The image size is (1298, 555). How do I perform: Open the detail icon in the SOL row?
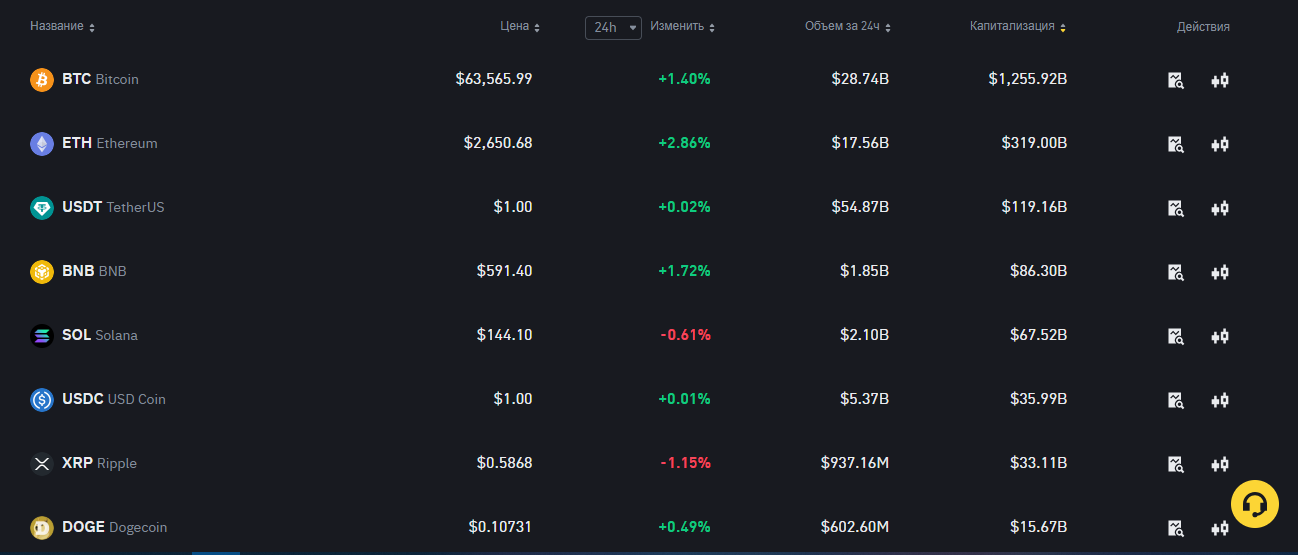coord(1176,336)
